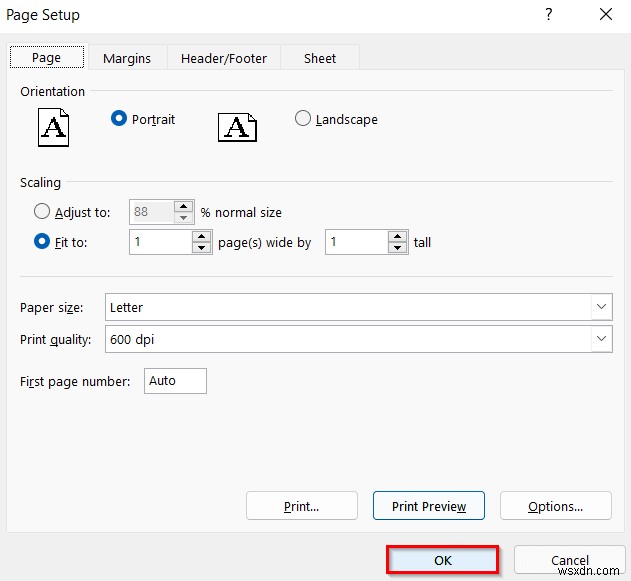Open the Paper size dropdown
631x581 pixels.
pyautogui.click(x=601, y=307)
